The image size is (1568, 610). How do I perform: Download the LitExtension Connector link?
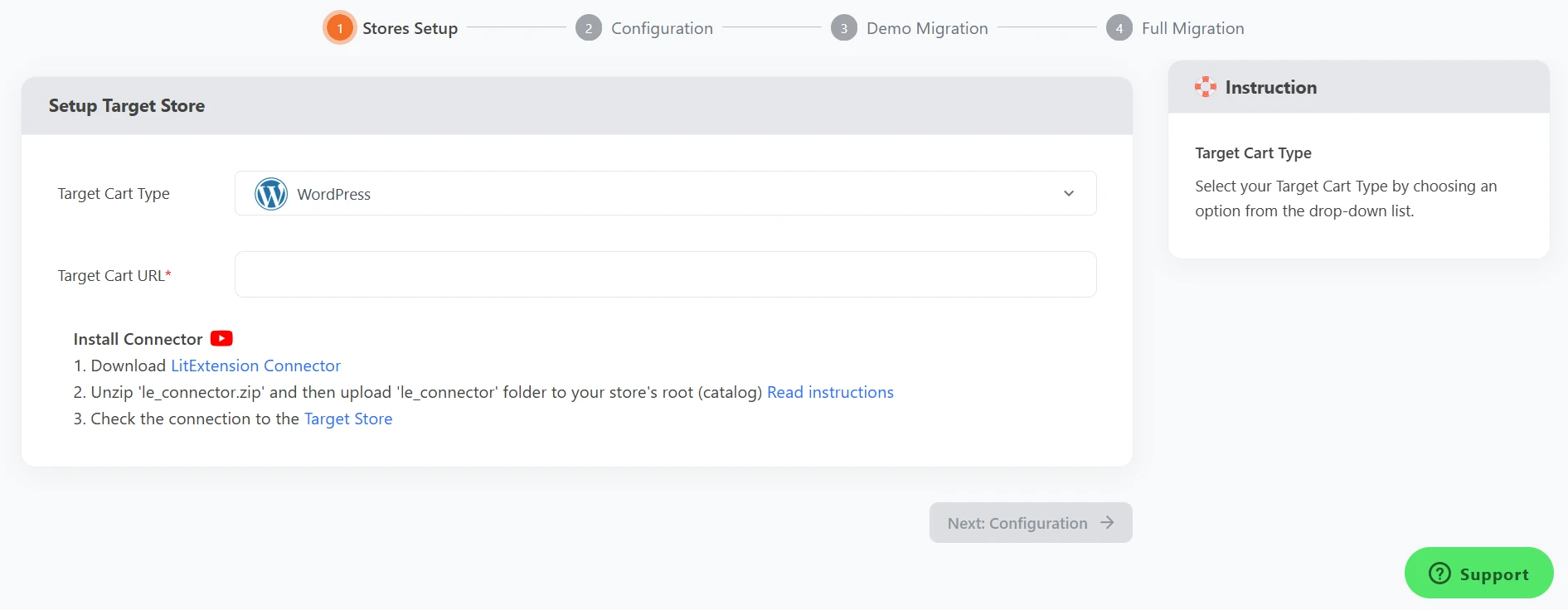(x=255, y=366)
